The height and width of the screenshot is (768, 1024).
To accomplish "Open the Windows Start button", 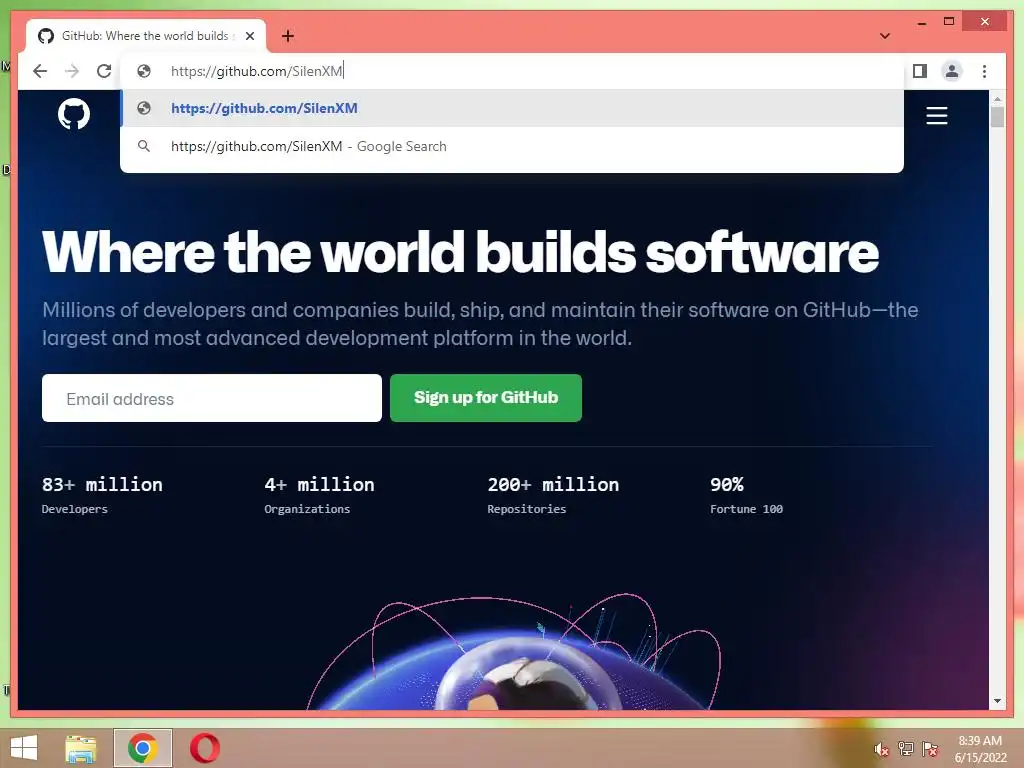I will click(24, 748).
